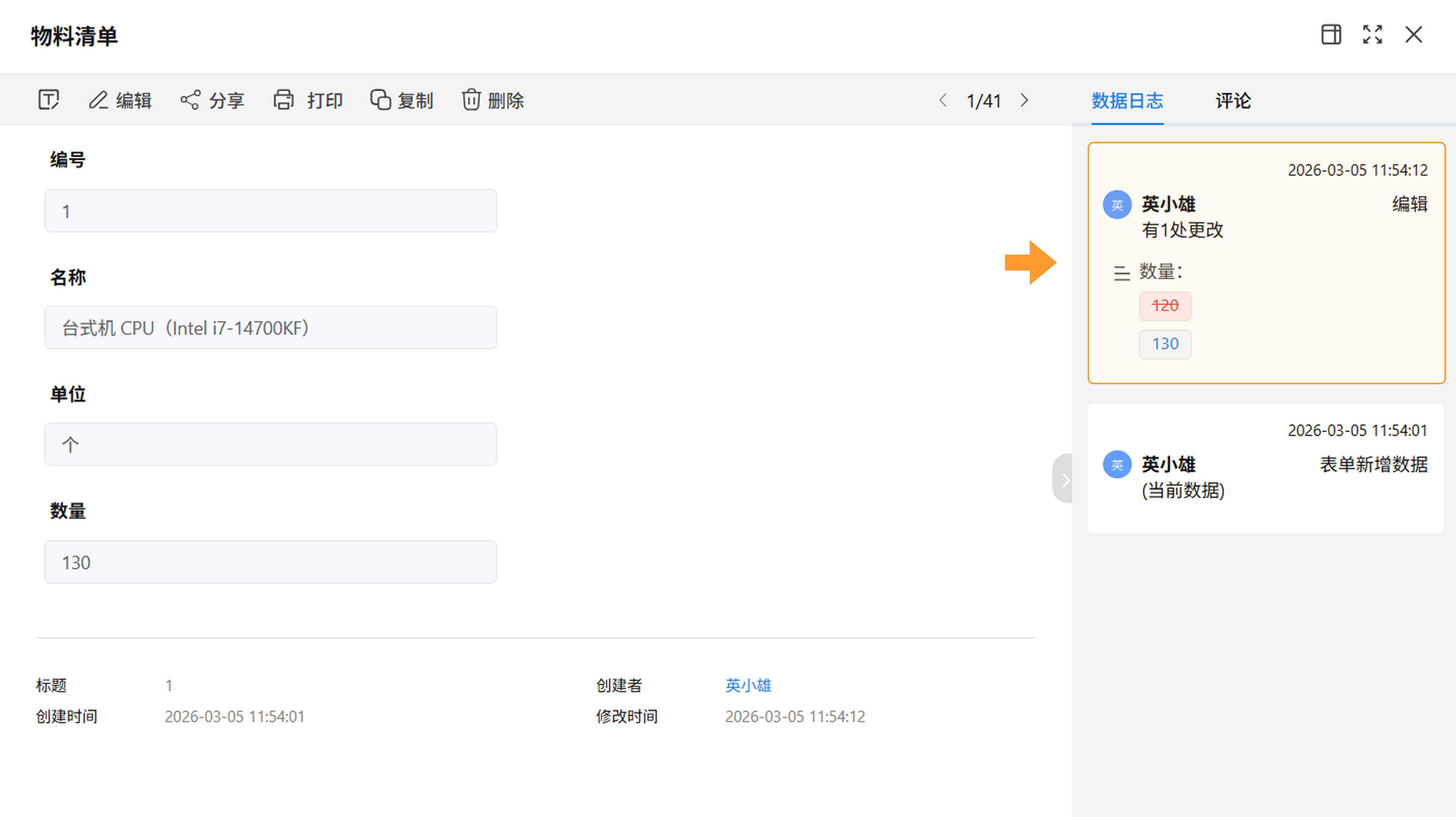
Task: Close the 物料清单 detail window
Action: coord(1413,34)
